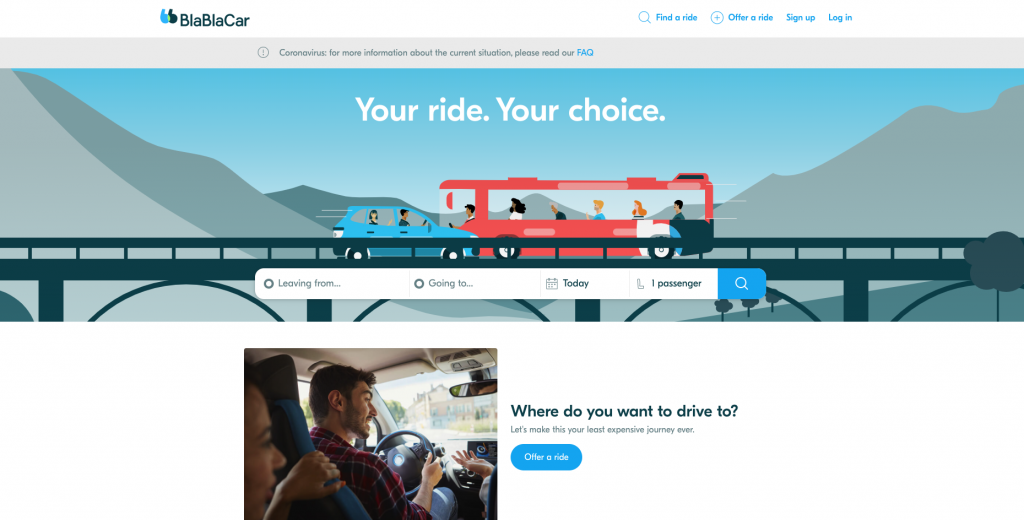Viewport: 1024px width, 520px height.
Task: Click the info icon in Coronavirus banner
Action: point(263,53)
